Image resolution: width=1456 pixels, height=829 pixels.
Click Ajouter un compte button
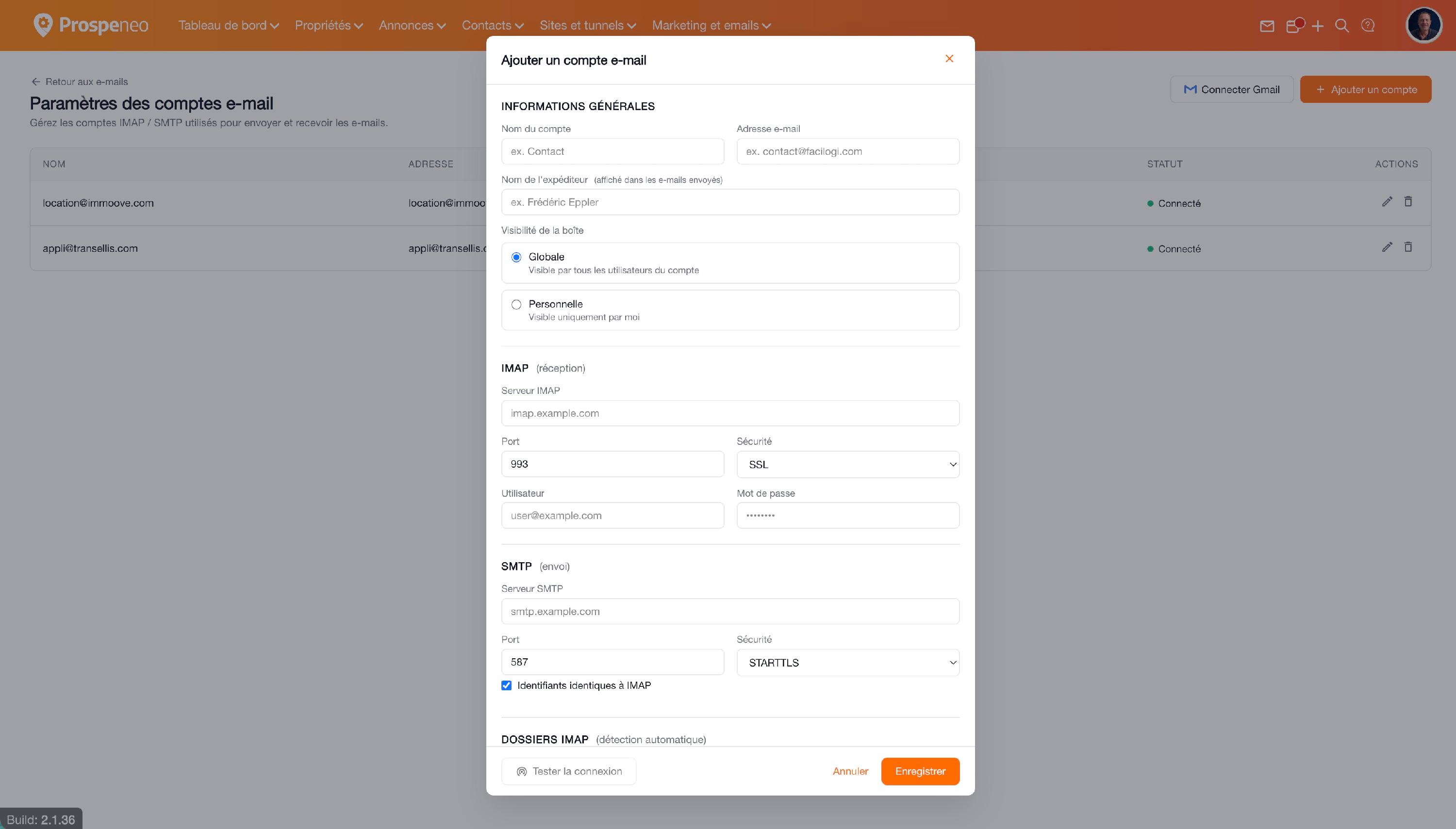pyautogui.click(x=1365, y=89)
